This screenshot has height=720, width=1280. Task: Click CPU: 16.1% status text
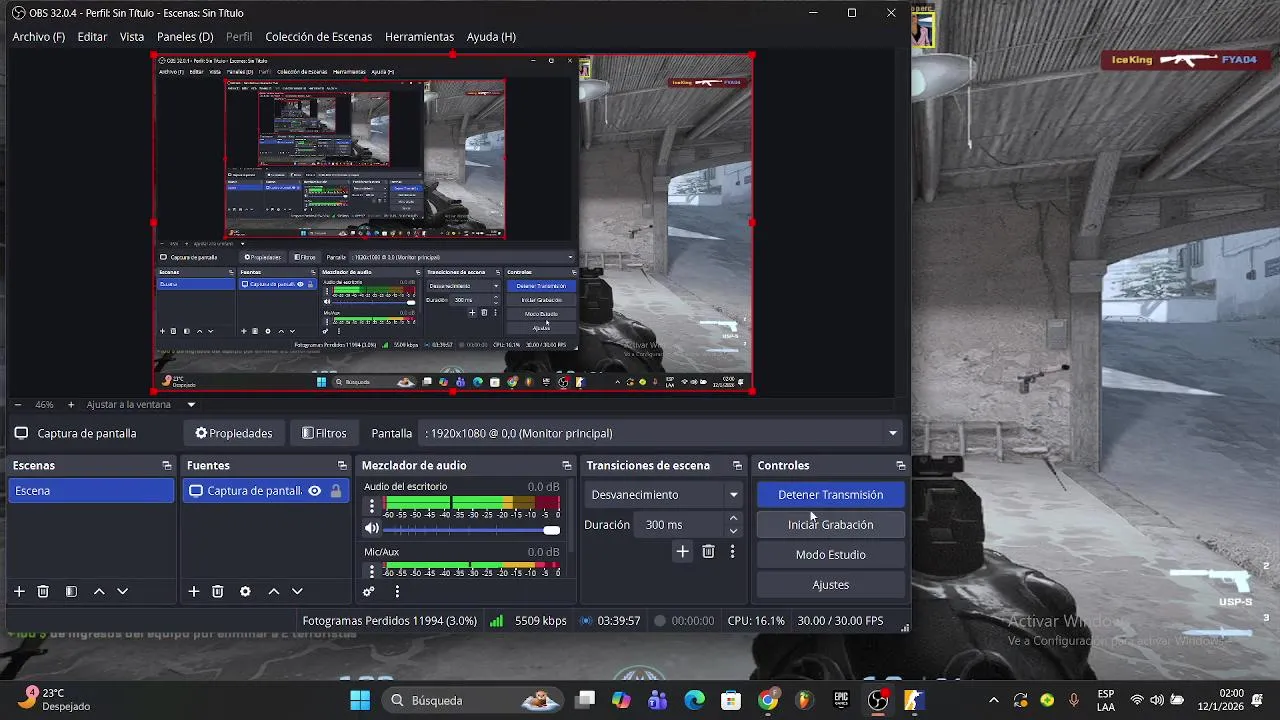(756, 621)
